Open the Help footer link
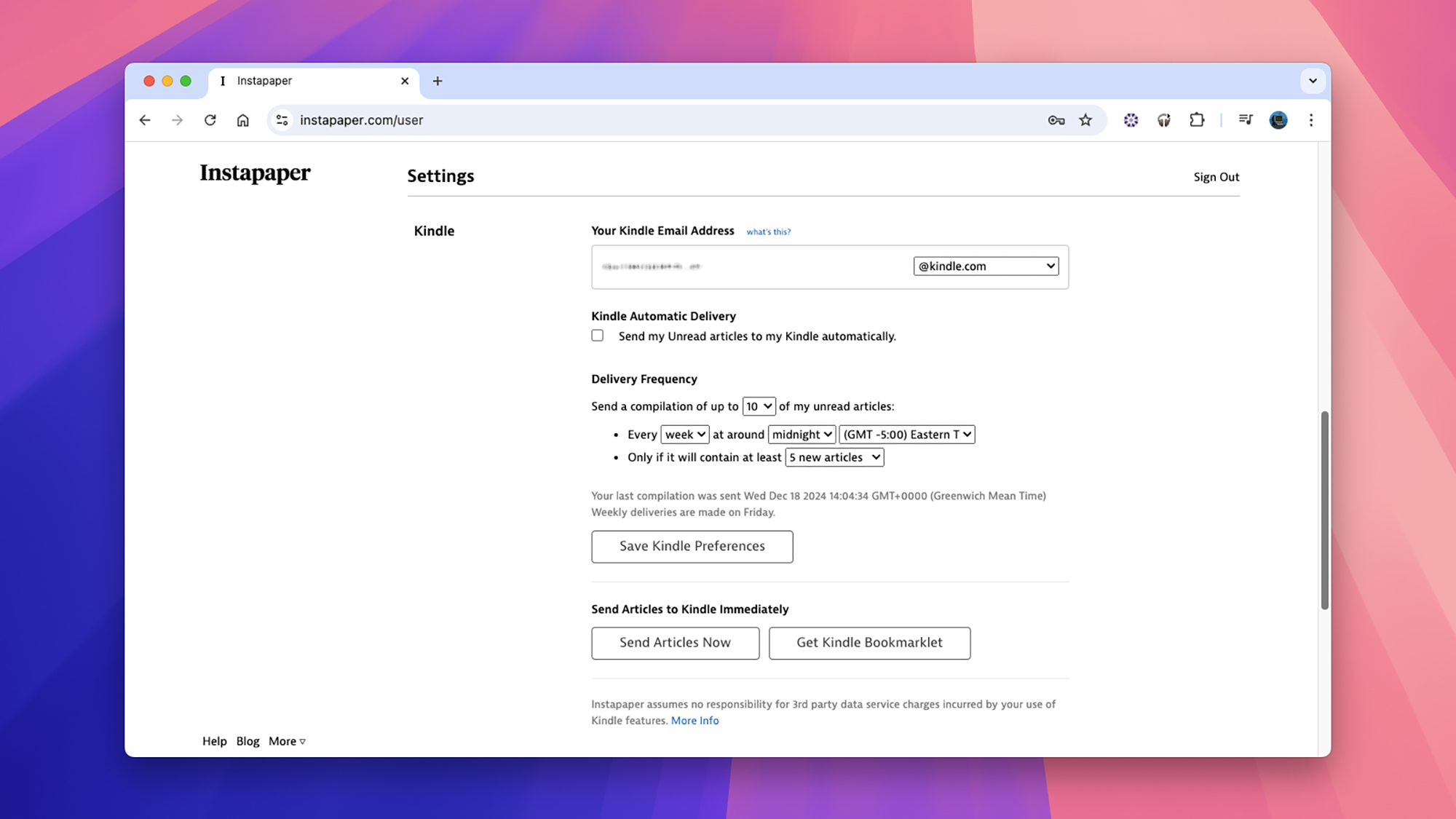The image size is (1456, 819). (214, 741)
